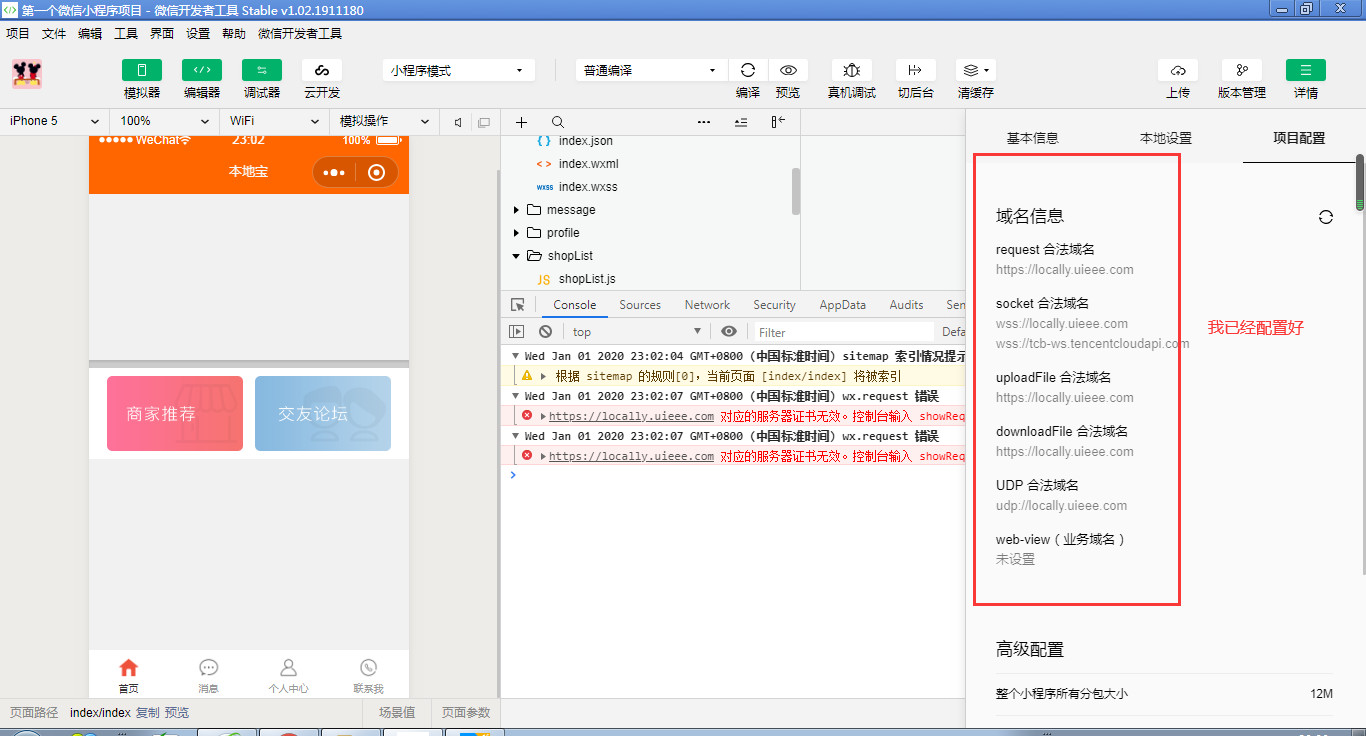This screenshot has height=736, width=1366.
Task: Collapse the file tree panel
Action: point(778,122)
